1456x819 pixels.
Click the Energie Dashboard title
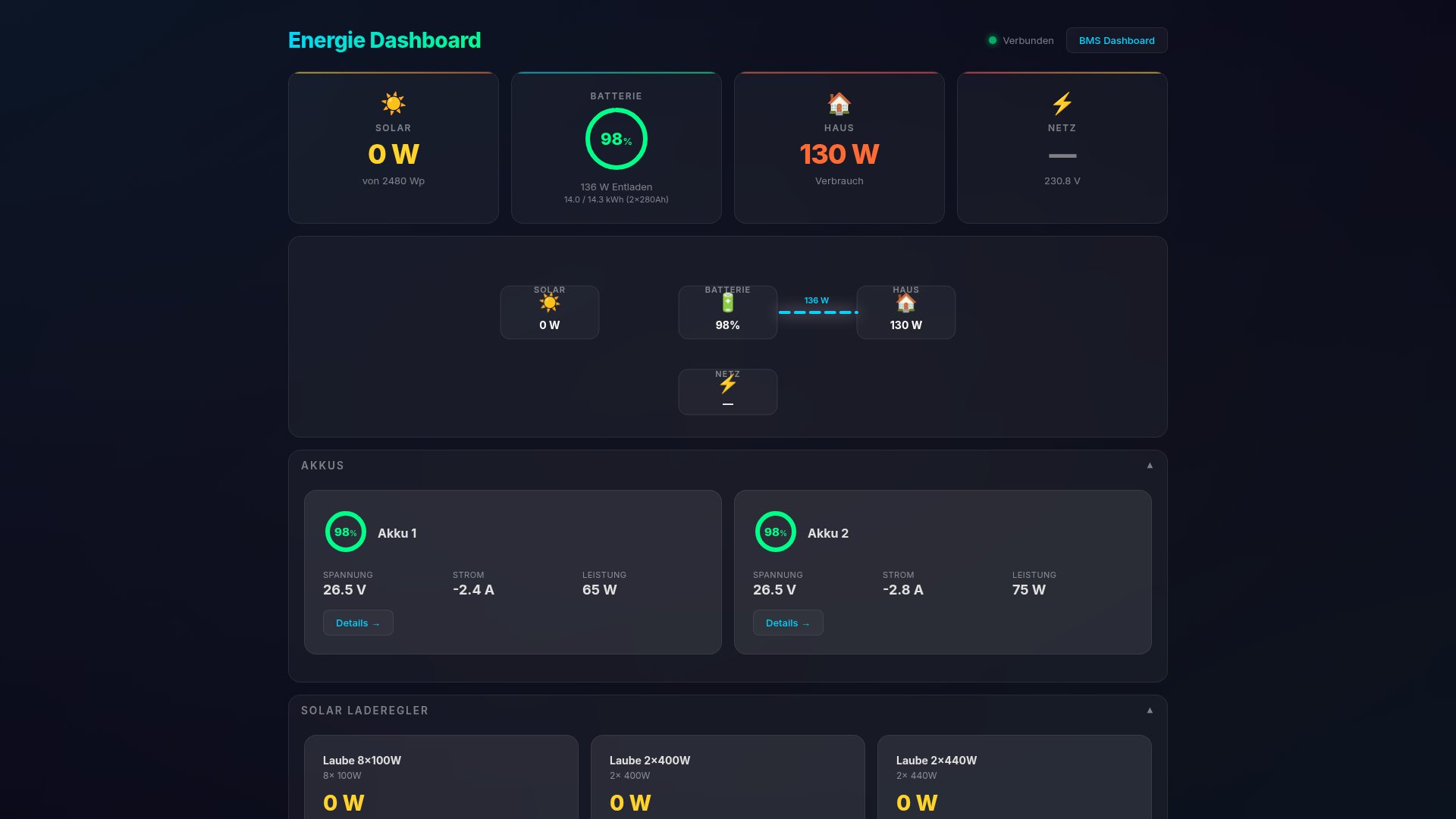pos(384,40)
